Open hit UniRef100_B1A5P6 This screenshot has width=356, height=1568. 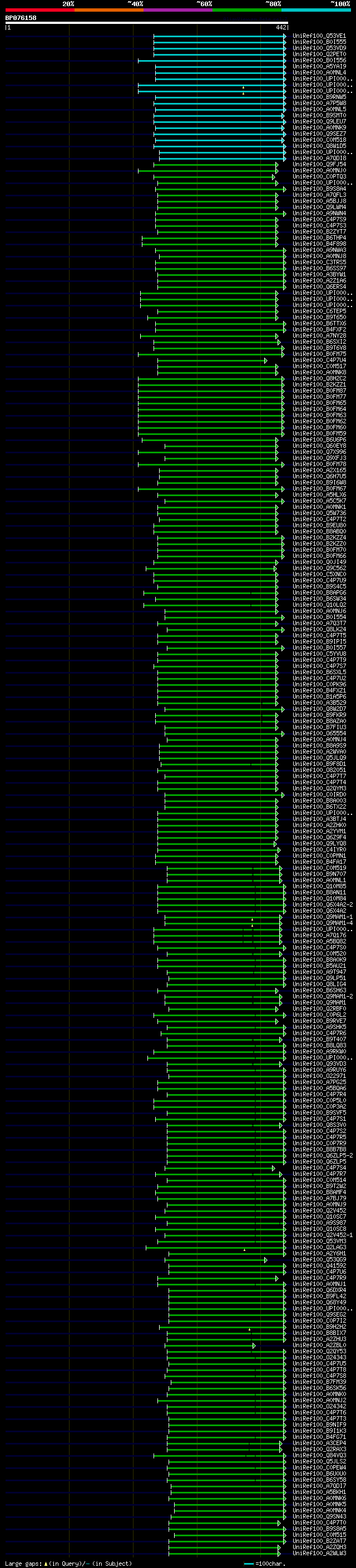[x=319, y=696]
